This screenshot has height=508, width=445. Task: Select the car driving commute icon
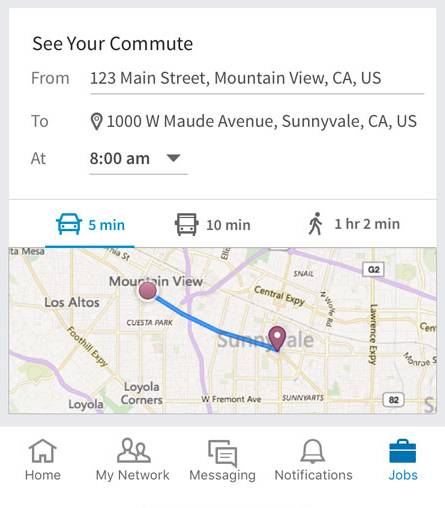coord(69,224)
